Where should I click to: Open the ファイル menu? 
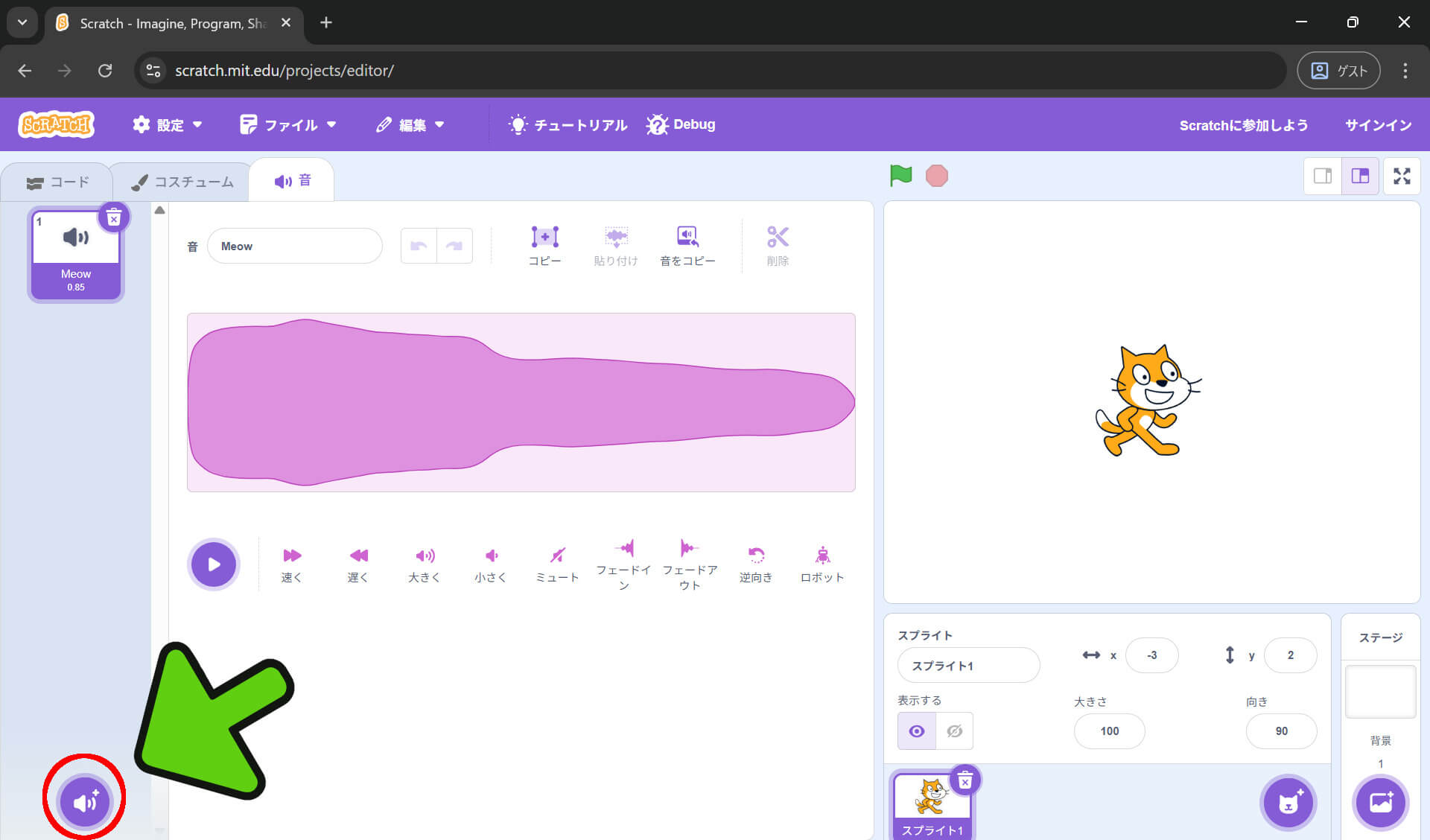289,124
